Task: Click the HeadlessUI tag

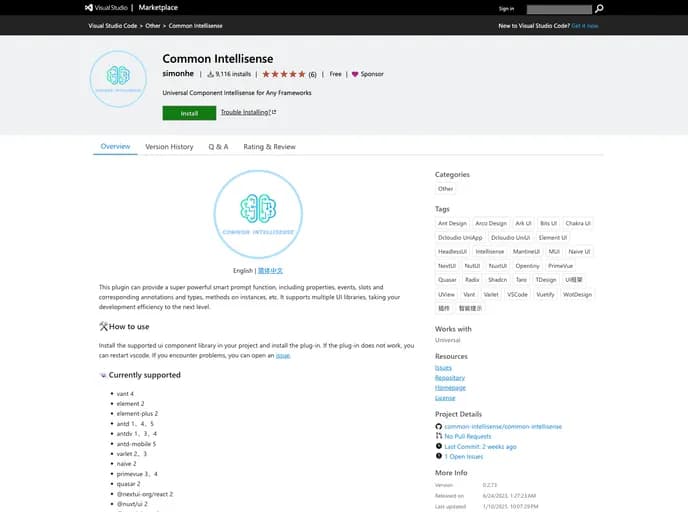Action: (x=452, y=251)
